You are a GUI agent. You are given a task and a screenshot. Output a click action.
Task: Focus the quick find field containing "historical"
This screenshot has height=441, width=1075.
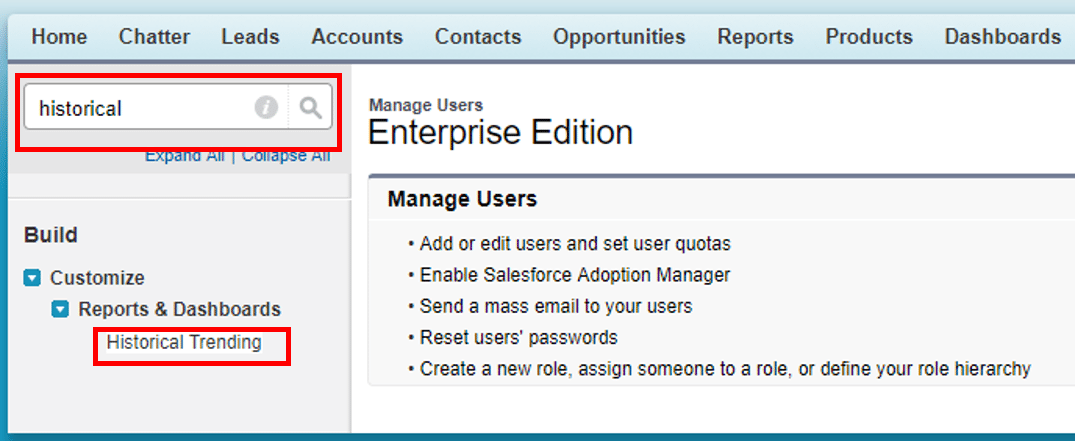coord(140,108)
